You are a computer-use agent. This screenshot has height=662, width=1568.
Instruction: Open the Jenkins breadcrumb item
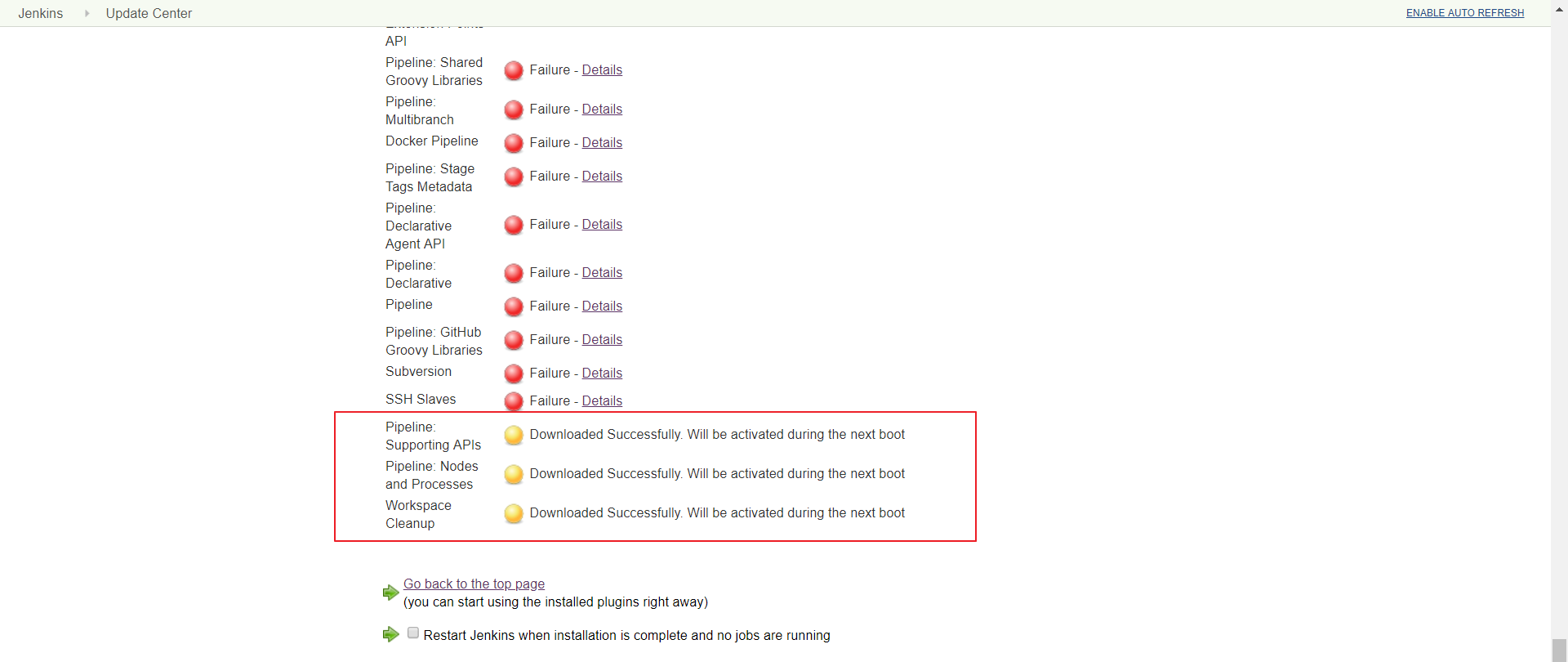click(41, 13)
